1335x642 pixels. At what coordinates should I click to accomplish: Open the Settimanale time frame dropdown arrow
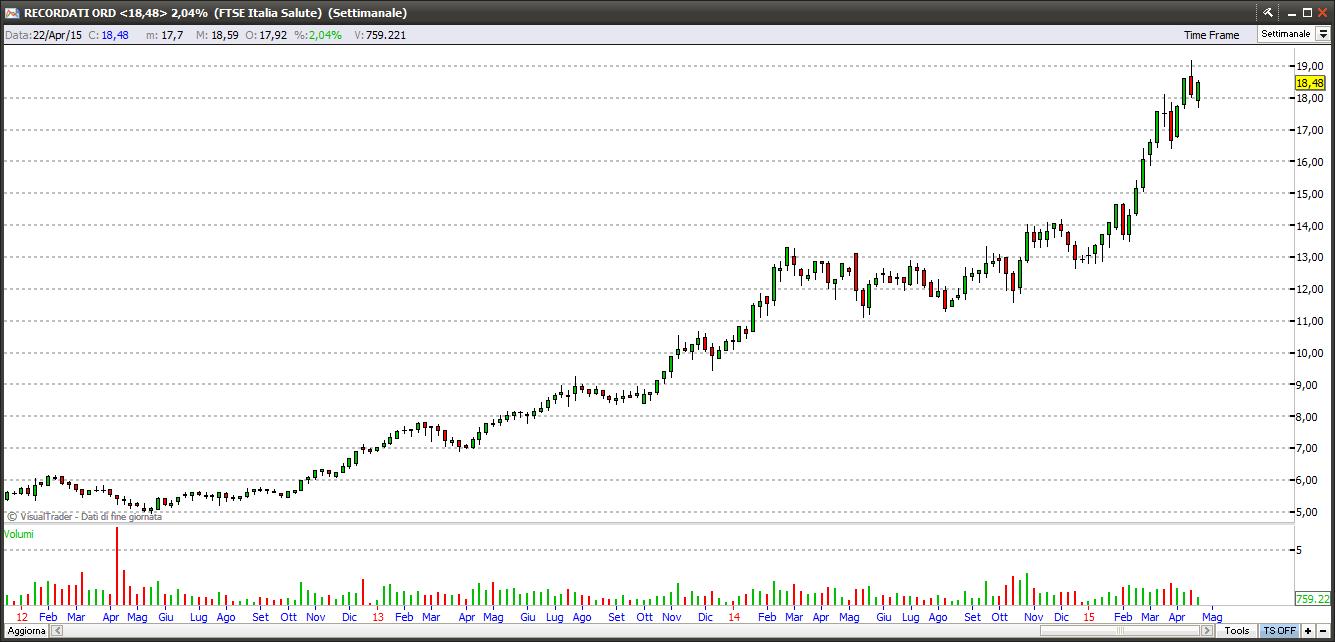[1322, 34]
